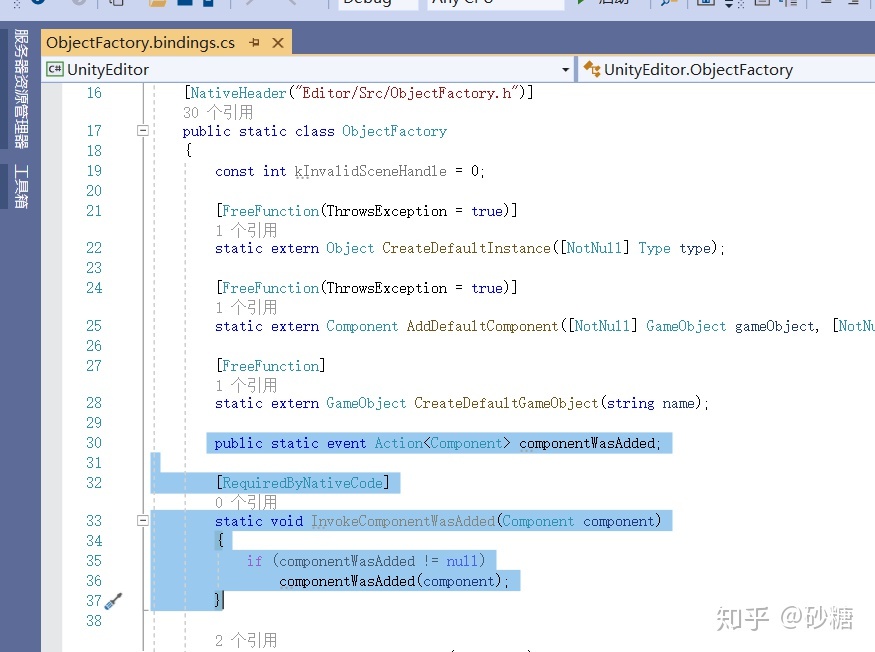Show the 30 个引用 references for ObjectFactory
The width and height of the screenshot is (875, 652).
click(x=217, y=112)
